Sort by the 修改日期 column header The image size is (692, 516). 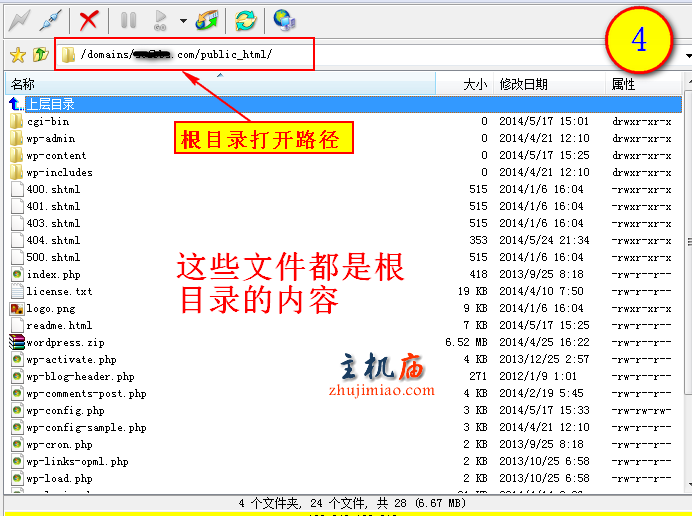coord(549,84)
